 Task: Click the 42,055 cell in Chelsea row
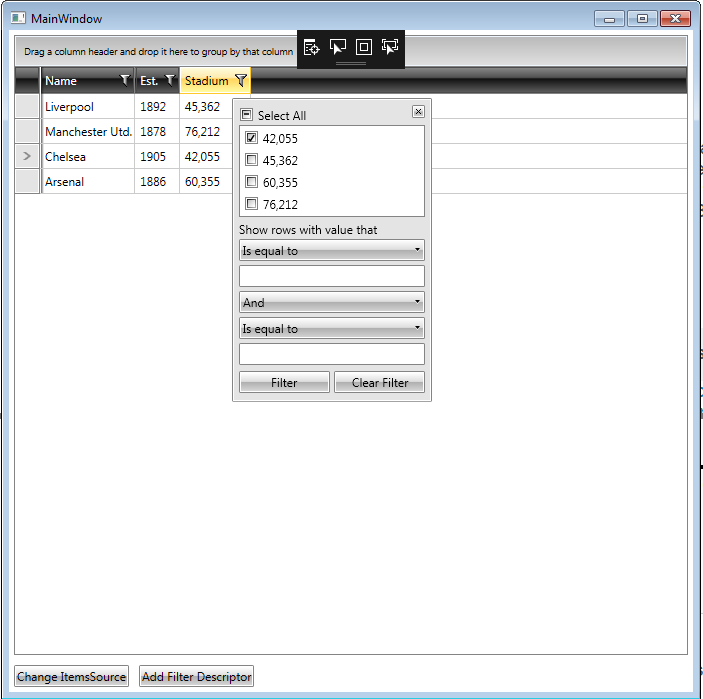(x=206, y=156)
